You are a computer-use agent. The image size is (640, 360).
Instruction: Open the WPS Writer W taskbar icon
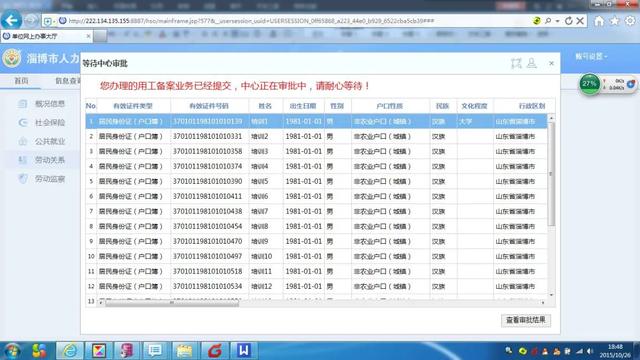(x=244, y=351)
